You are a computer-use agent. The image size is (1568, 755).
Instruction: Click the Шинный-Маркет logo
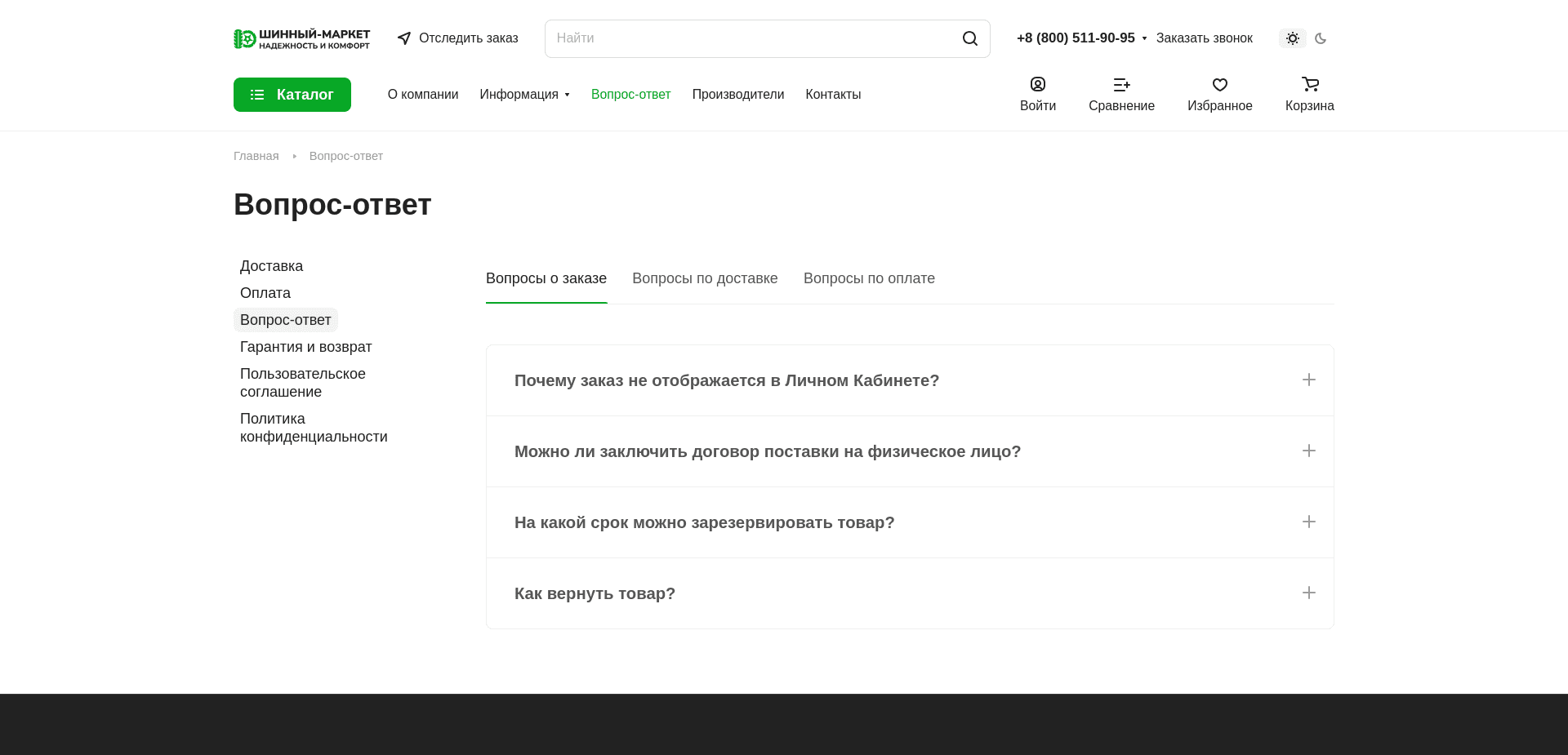301,38
